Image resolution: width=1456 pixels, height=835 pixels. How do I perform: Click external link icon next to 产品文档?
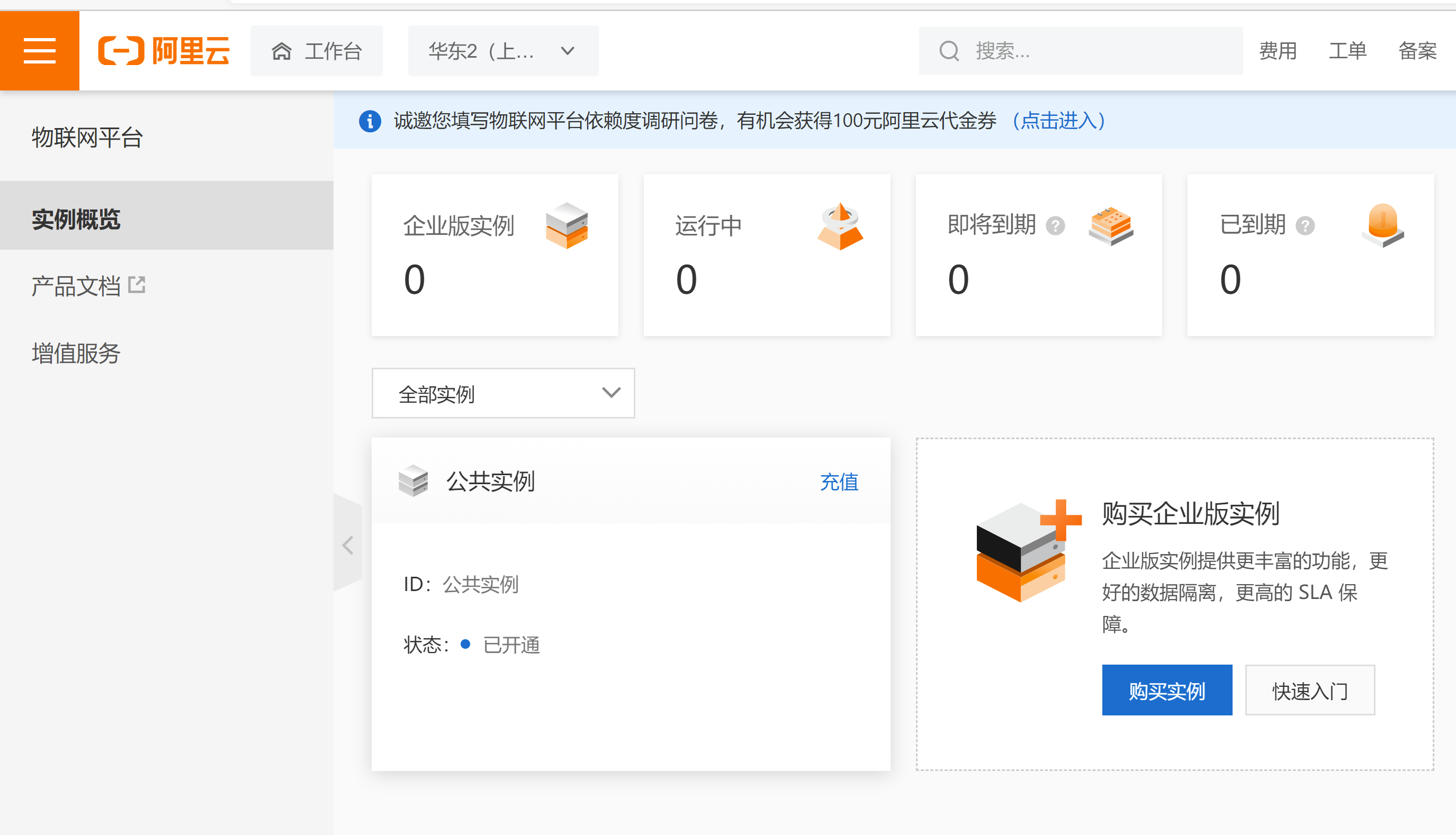click(137, 285)
